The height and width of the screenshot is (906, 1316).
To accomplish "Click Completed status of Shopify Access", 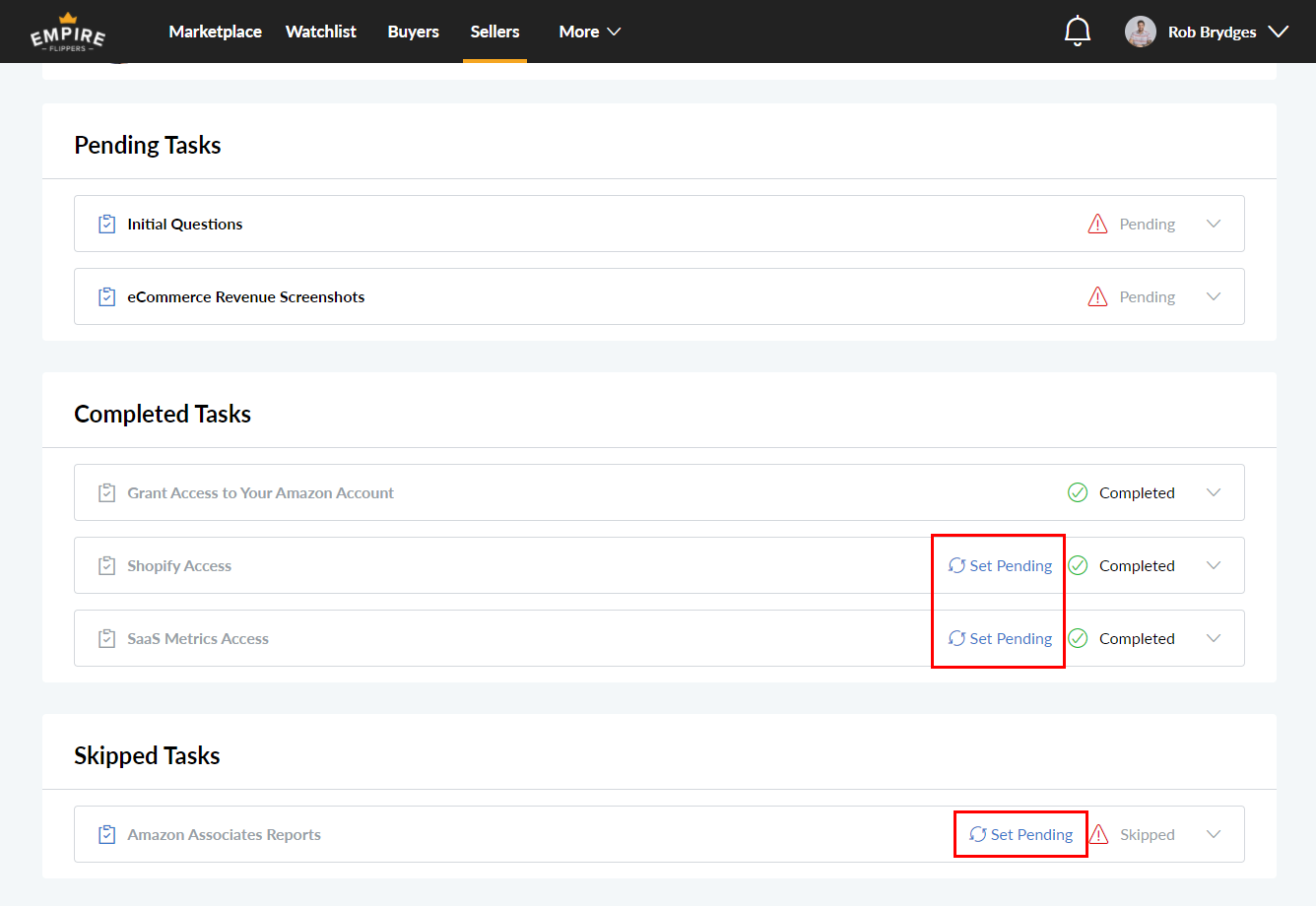I will tap(1137, 565).
